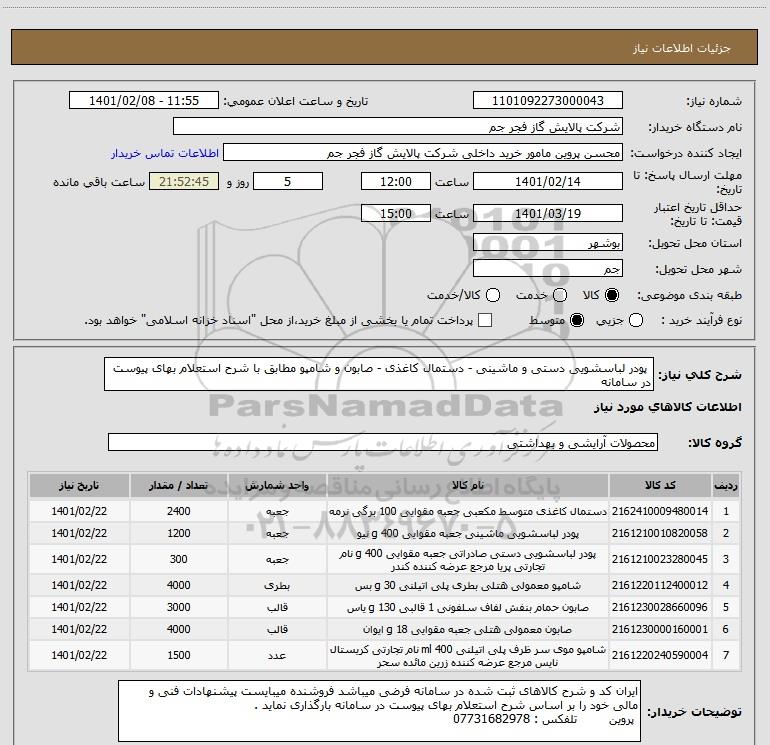This screenshot has height=745, width=770.
Task: Click the price validity date 1401/03/19
Action: point(548,213)
